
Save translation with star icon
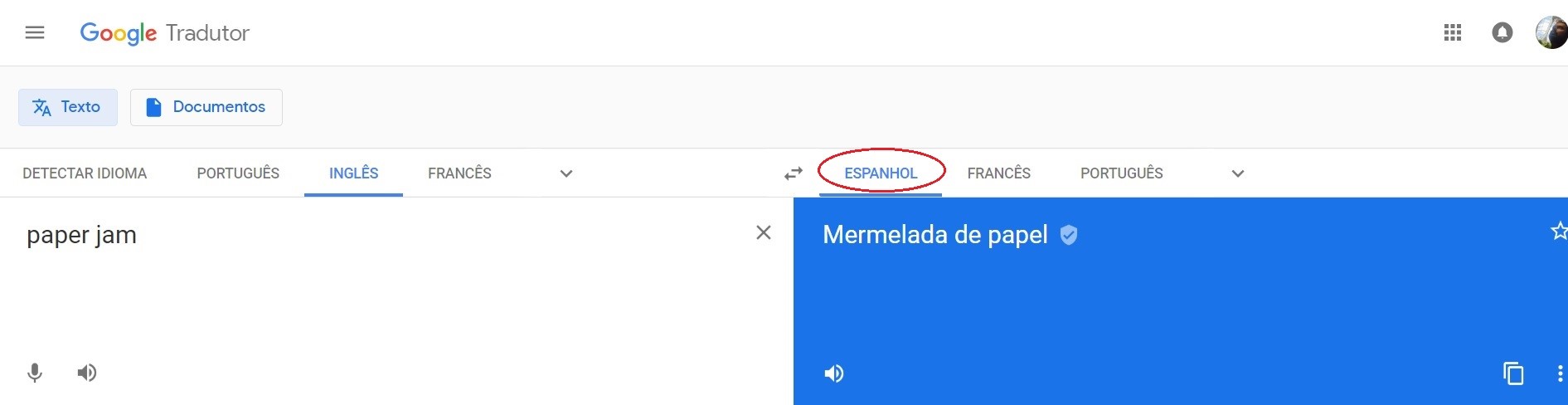(1559, 231)
